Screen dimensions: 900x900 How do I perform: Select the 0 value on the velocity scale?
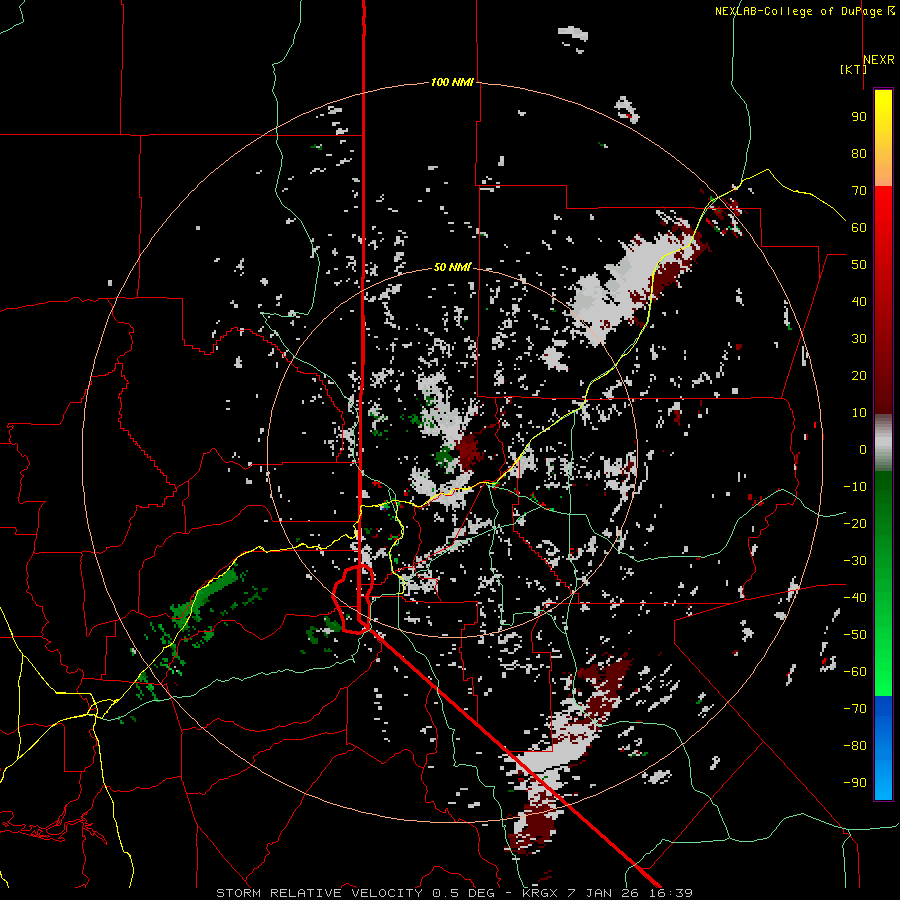tap(863, 450)
